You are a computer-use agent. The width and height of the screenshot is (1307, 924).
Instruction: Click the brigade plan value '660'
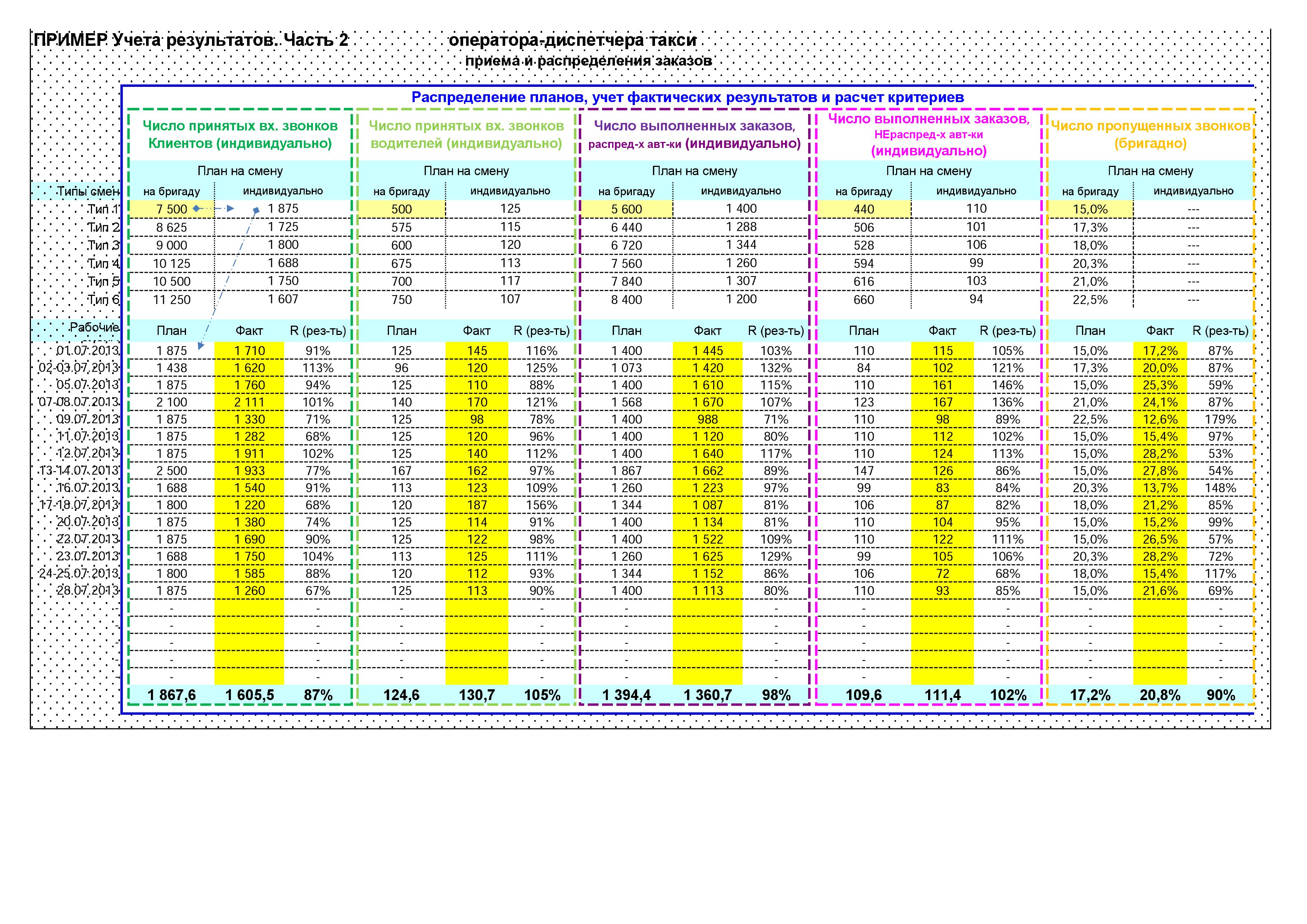[x=864, y=300]
